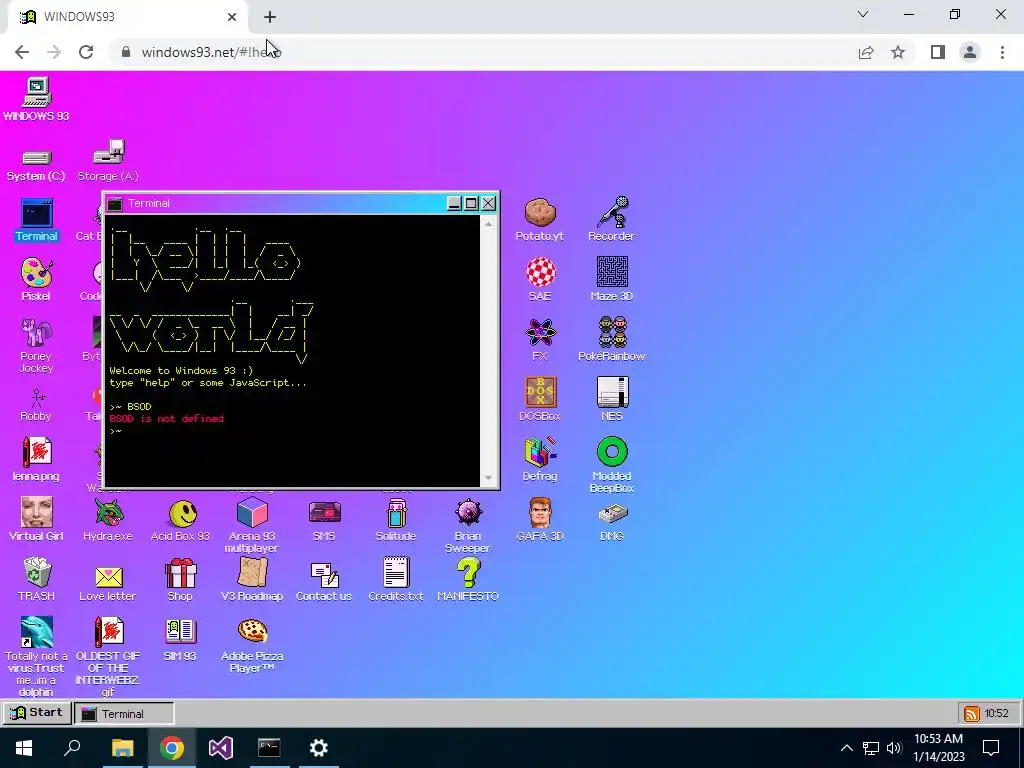Open SIM 93 icon

(x=180, y=632)
